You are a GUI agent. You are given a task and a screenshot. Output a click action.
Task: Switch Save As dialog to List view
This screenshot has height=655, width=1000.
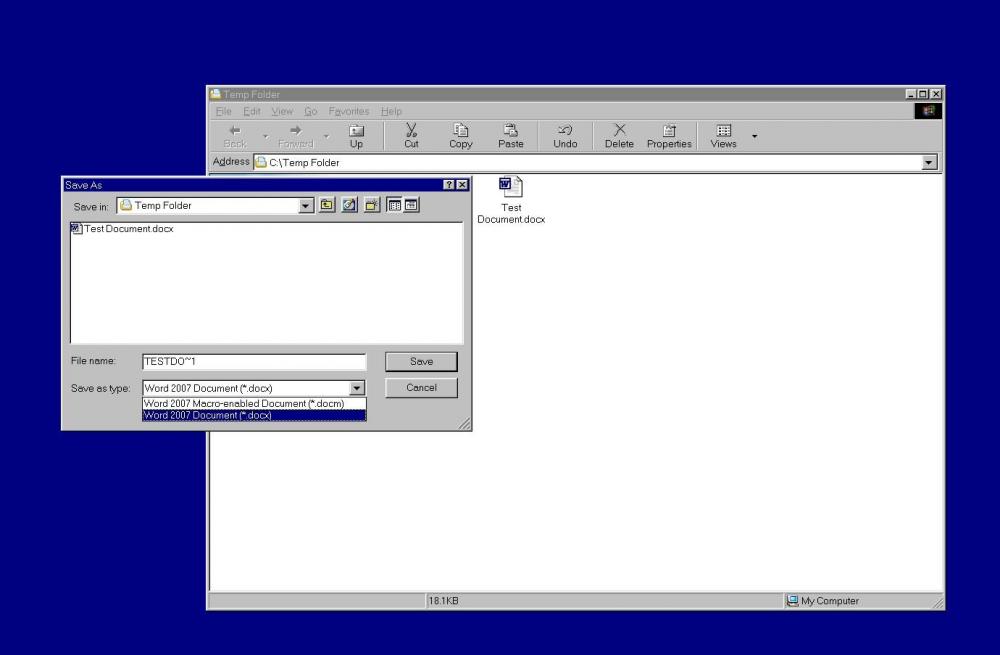[x=394, y=205]
